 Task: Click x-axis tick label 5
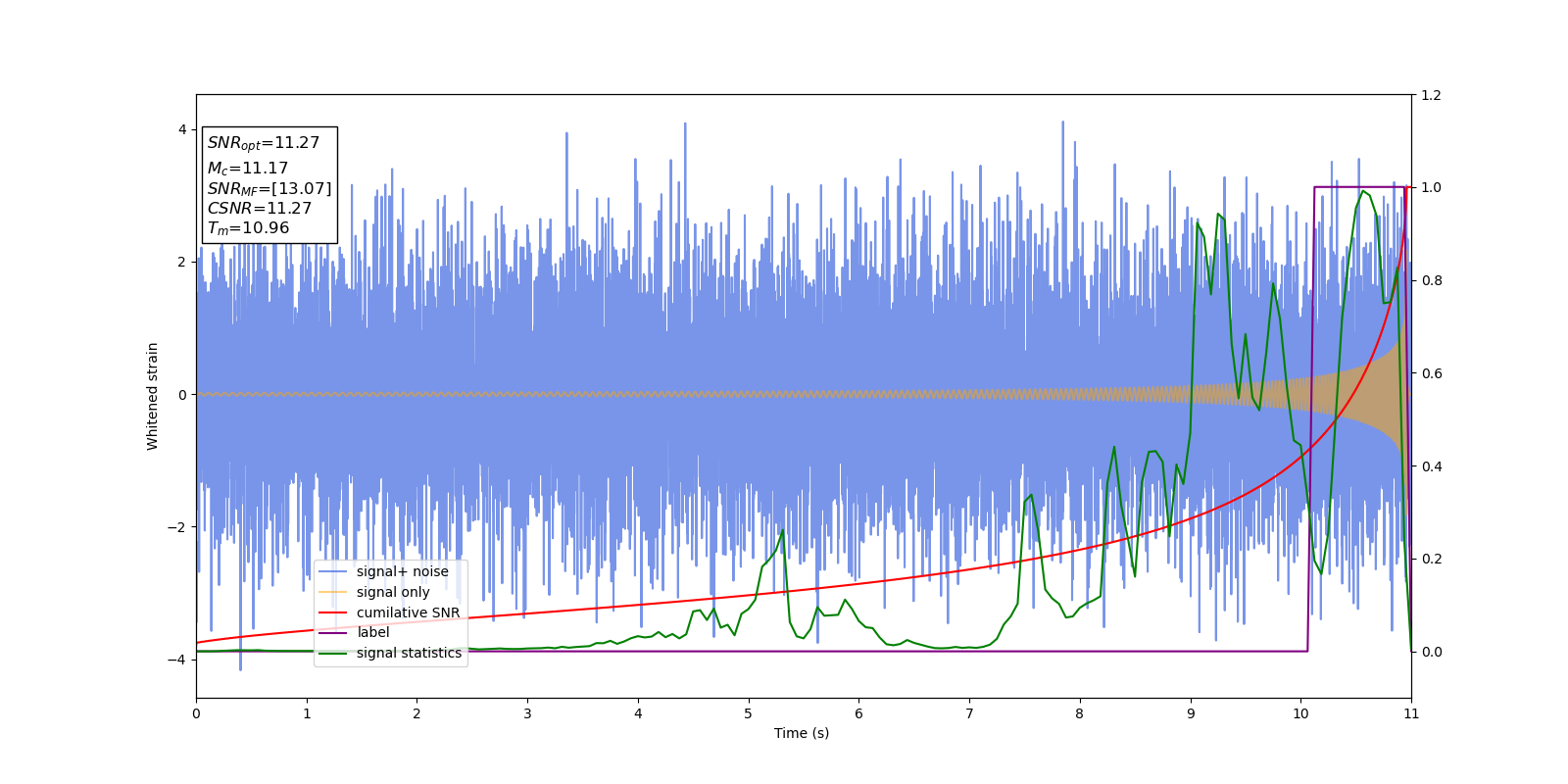pyautogui.click(x=748, y=713)
